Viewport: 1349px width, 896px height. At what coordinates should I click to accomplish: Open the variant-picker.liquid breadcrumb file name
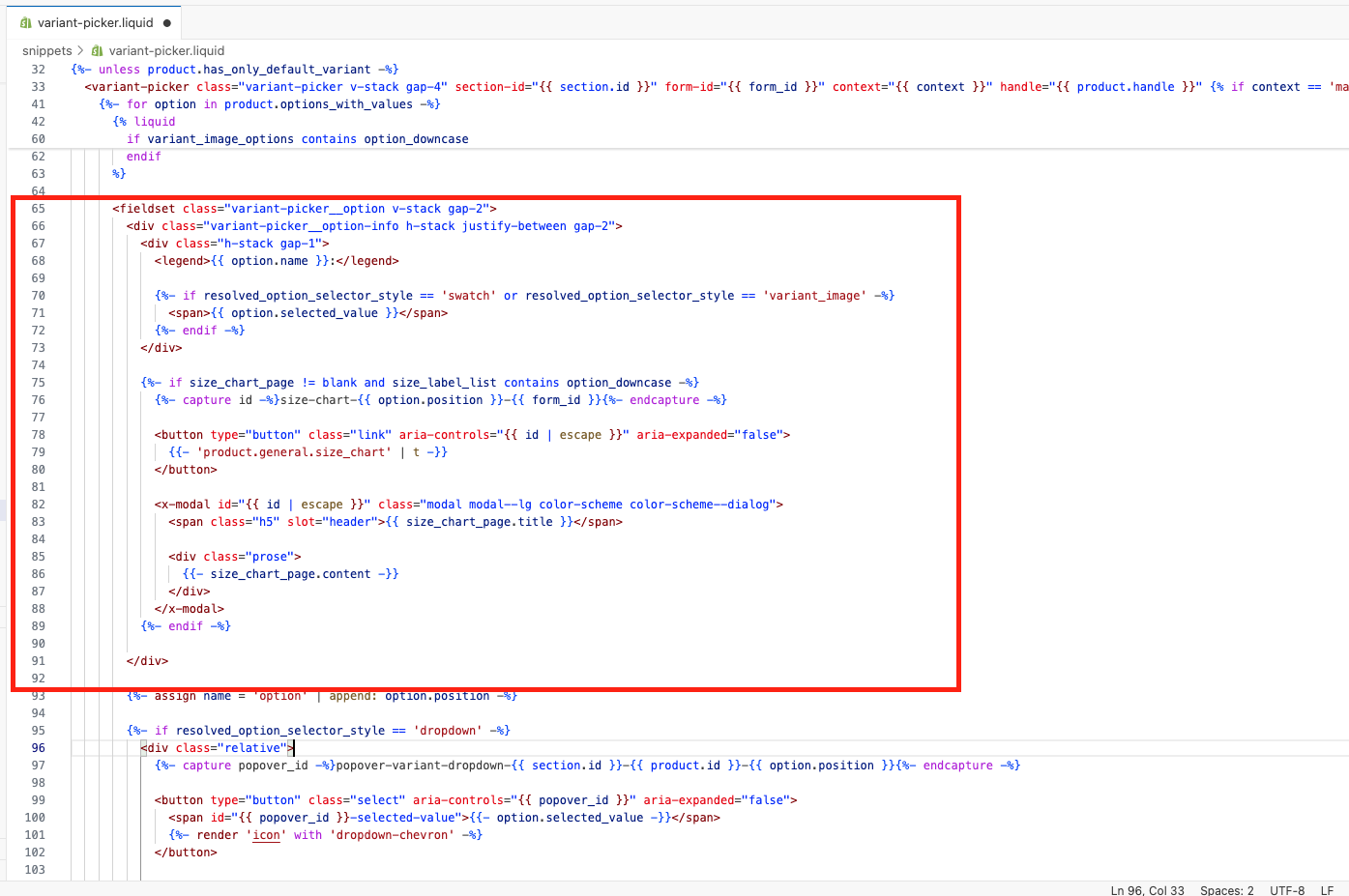(166, 51)
